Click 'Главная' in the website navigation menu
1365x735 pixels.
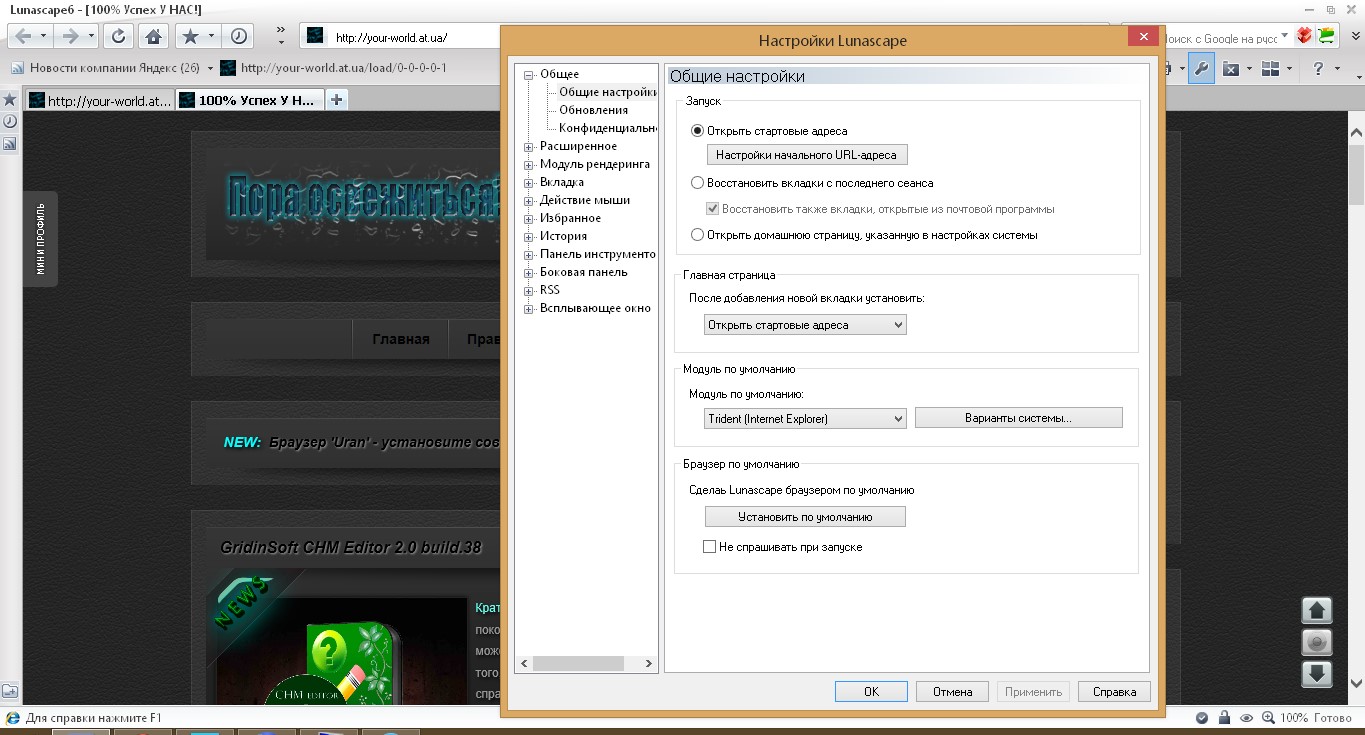tap(401, 339)
